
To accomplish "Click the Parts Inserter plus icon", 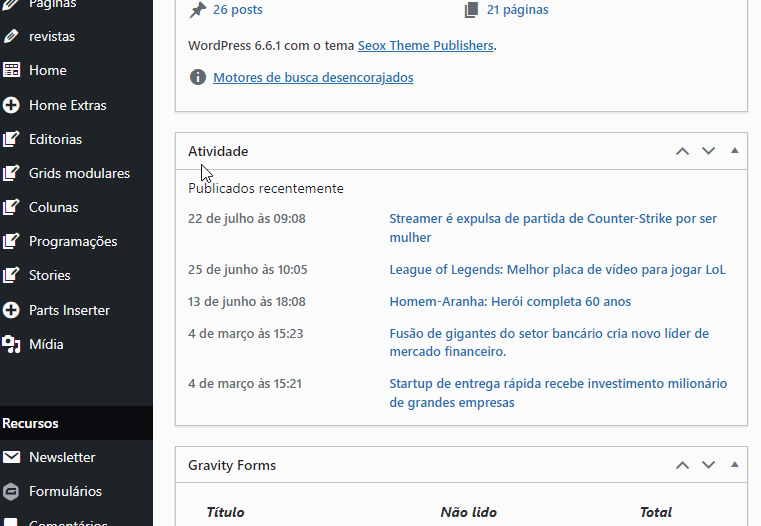I will pos(11,310).
